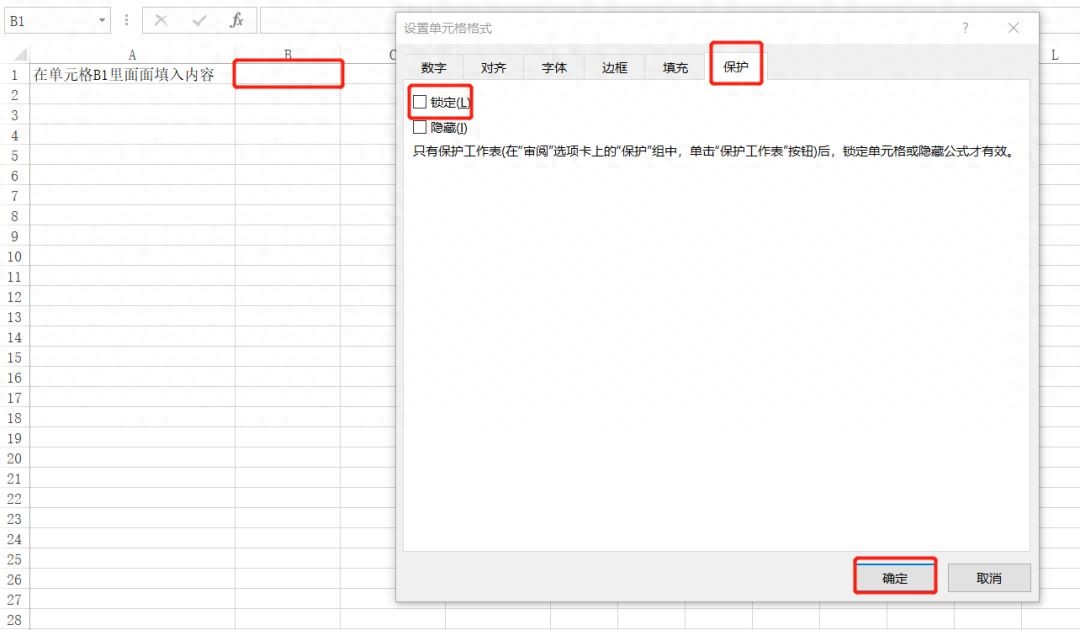Select the 保护 tab

pos(736,67)
